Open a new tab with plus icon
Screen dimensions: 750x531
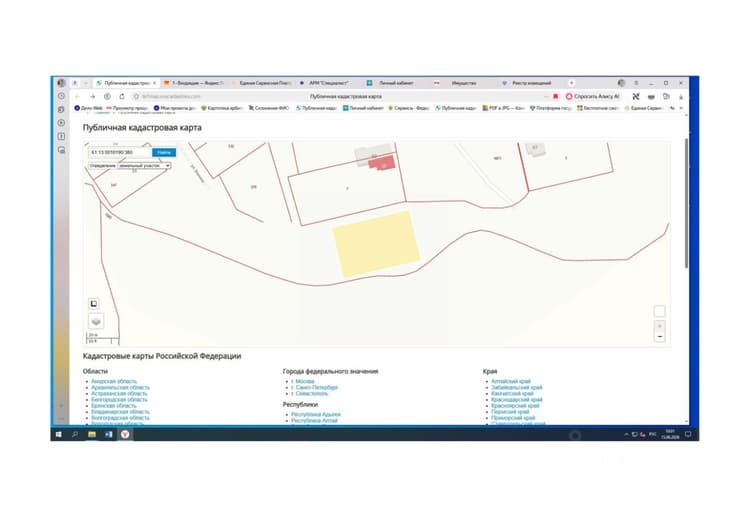point(571,83)
